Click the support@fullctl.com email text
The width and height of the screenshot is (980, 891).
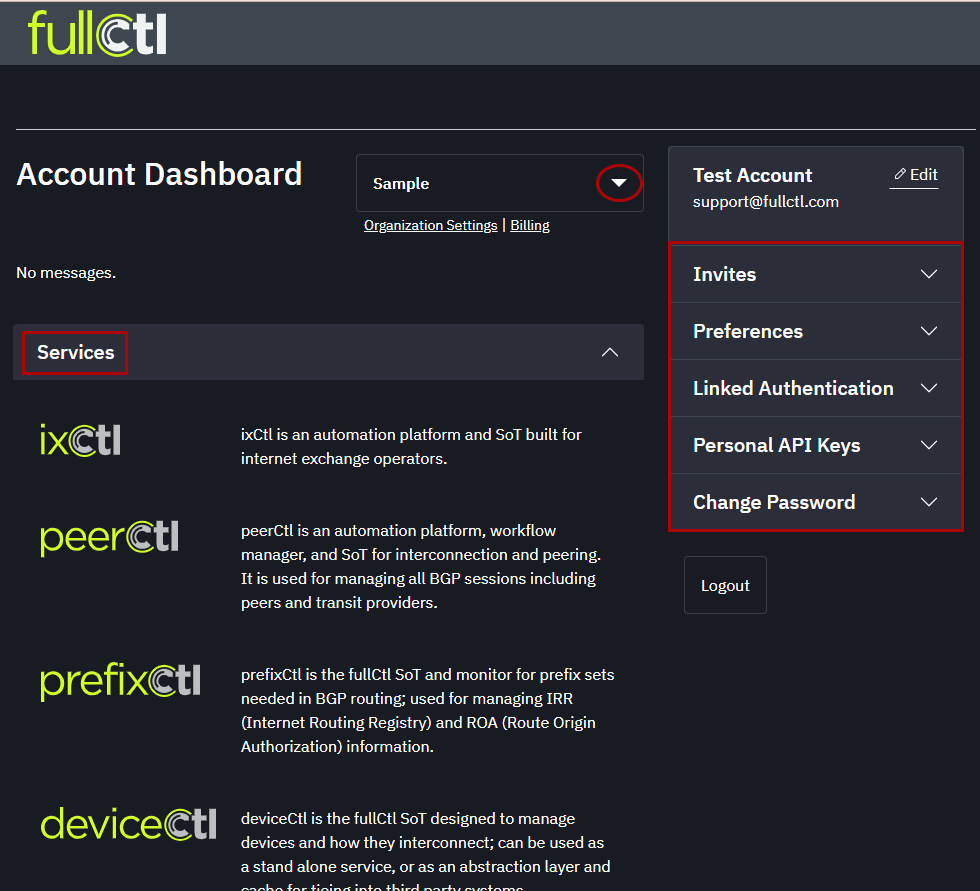[x=765, y=202]
